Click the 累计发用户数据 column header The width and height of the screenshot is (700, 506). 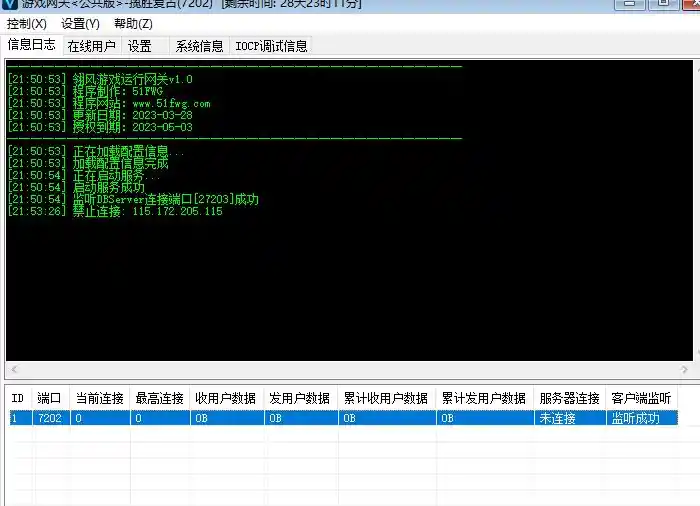click(483, 398)
